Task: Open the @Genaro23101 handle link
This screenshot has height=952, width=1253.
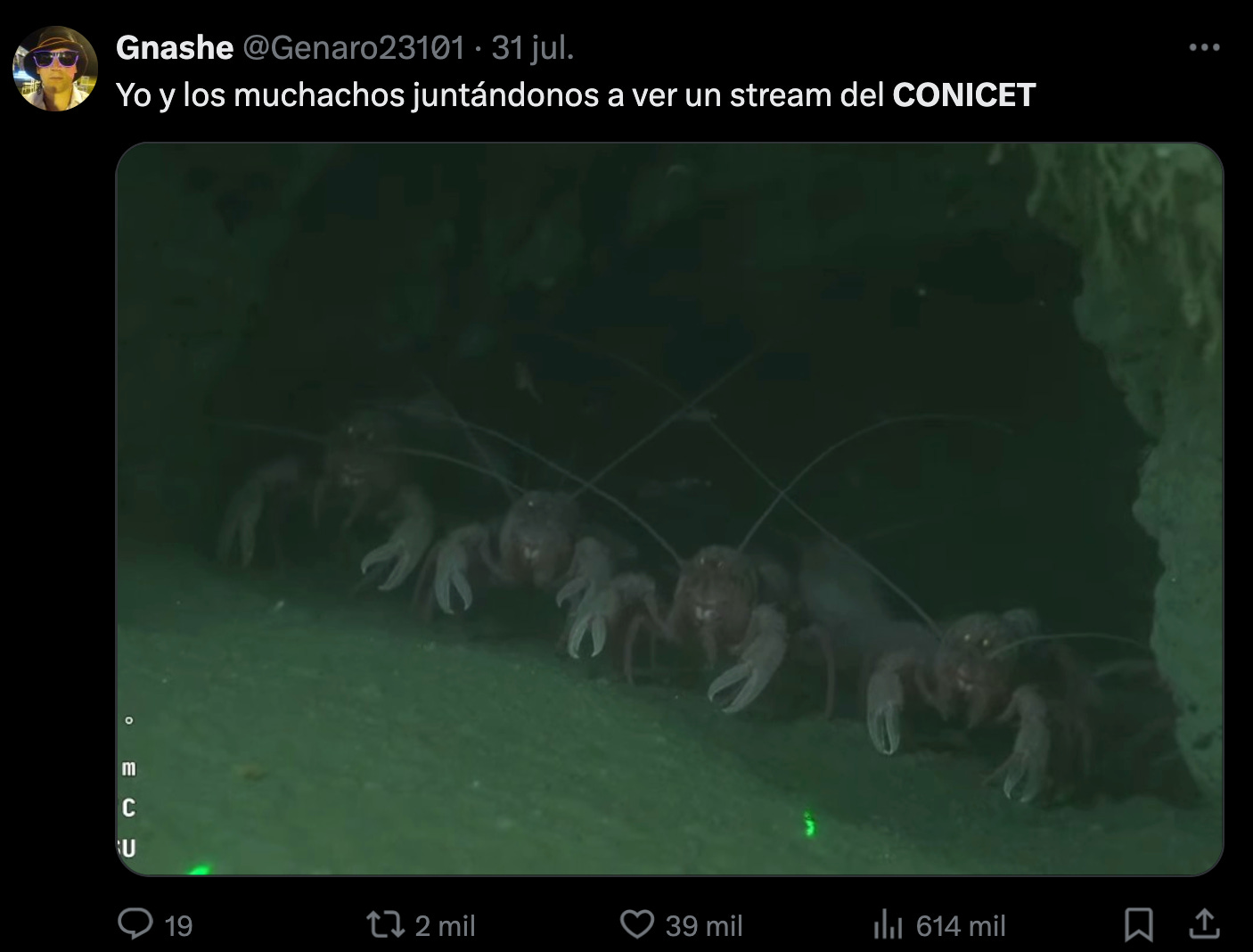Action: pos(354,47)
